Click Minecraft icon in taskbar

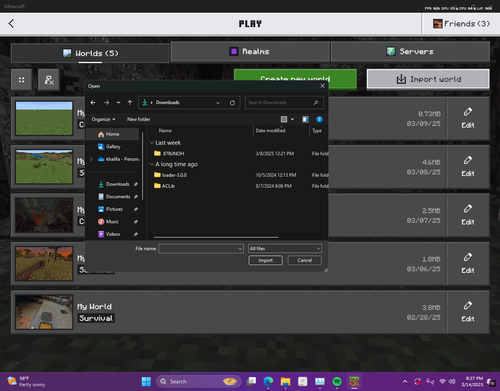click(354, 382)
